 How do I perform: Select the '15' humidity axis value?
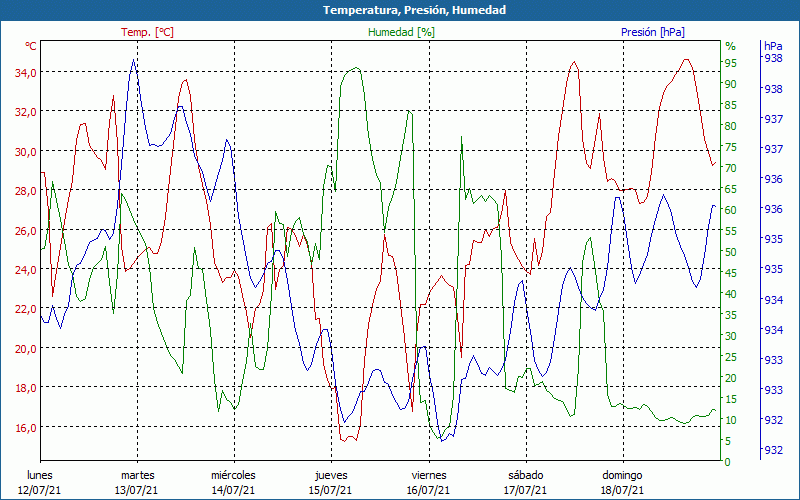(731, 399)
